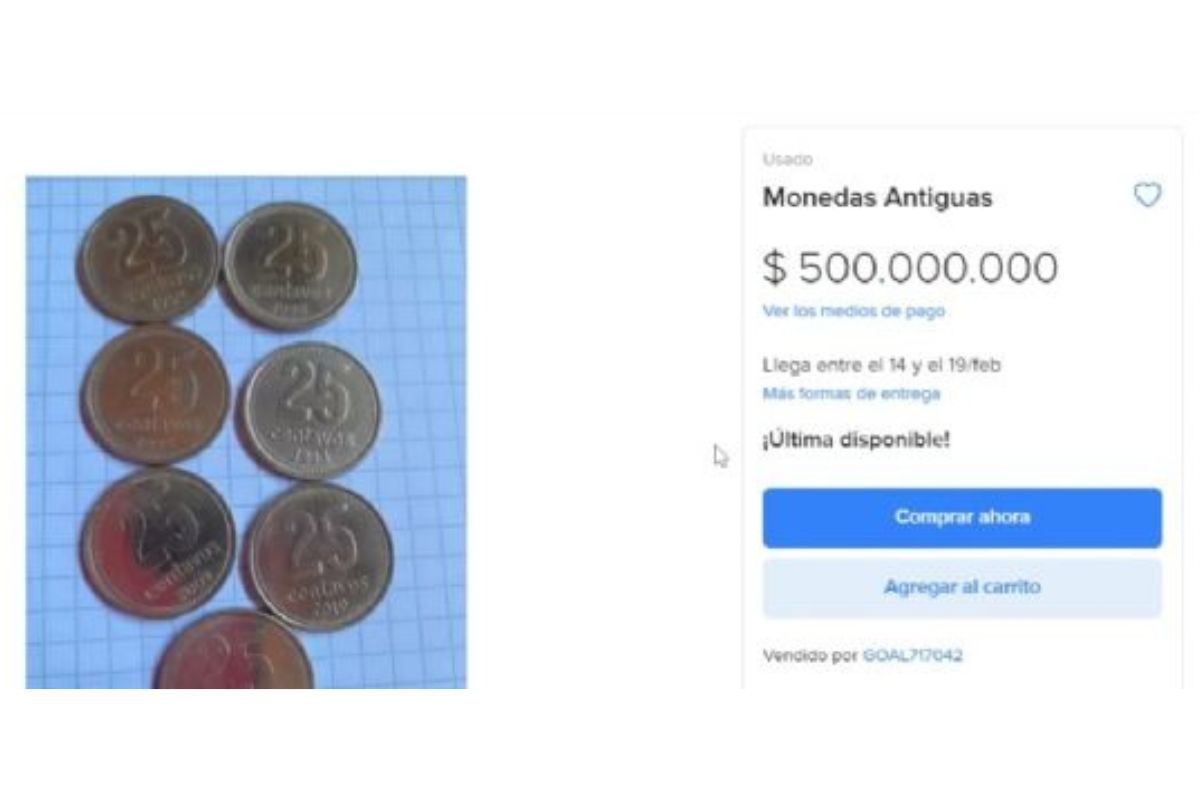
Task: Click the left coin in second row
Action: point(156,394)
